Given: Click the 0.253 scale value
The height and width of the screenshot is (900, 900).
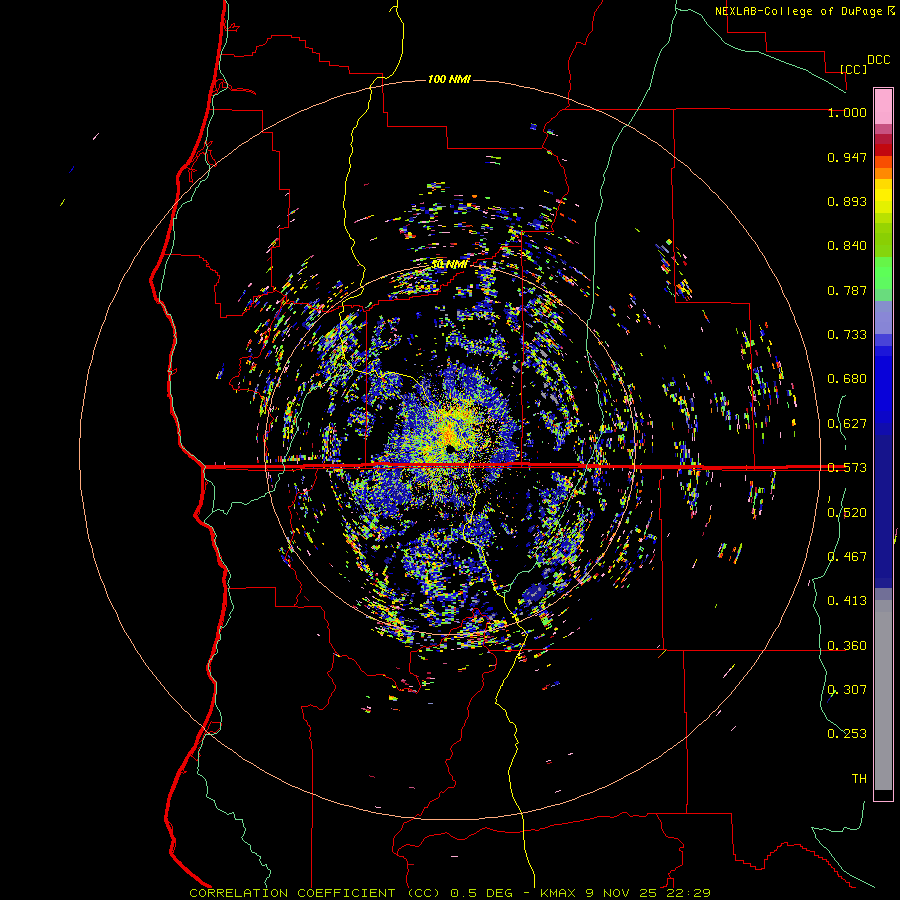Looking at the screenshot, I should click(x=847, y=734).
